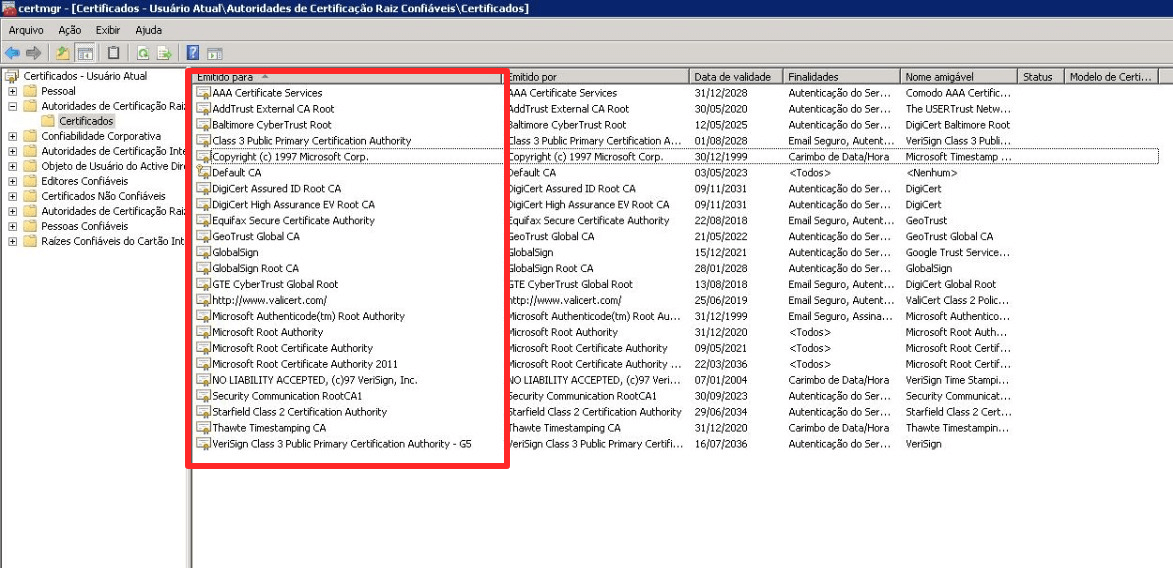Click the Google Trust Service... friendly name
The image size is (1173, 568).
[960, 252]
